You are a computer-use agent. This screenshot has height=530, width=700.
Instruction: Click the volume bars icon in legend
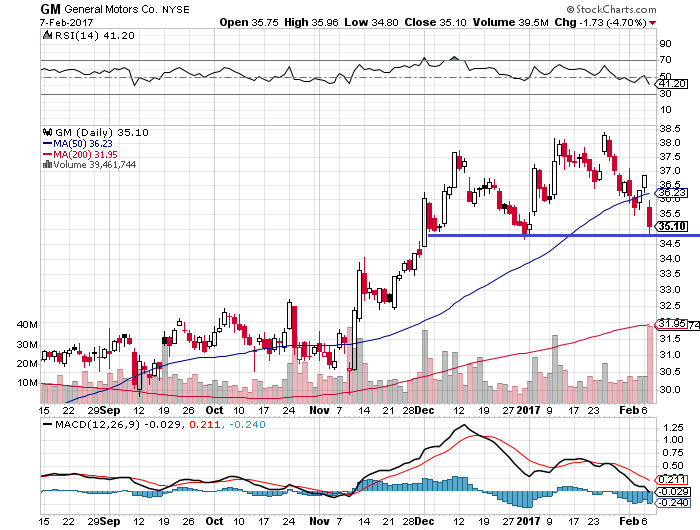click(x=47, y=164)
